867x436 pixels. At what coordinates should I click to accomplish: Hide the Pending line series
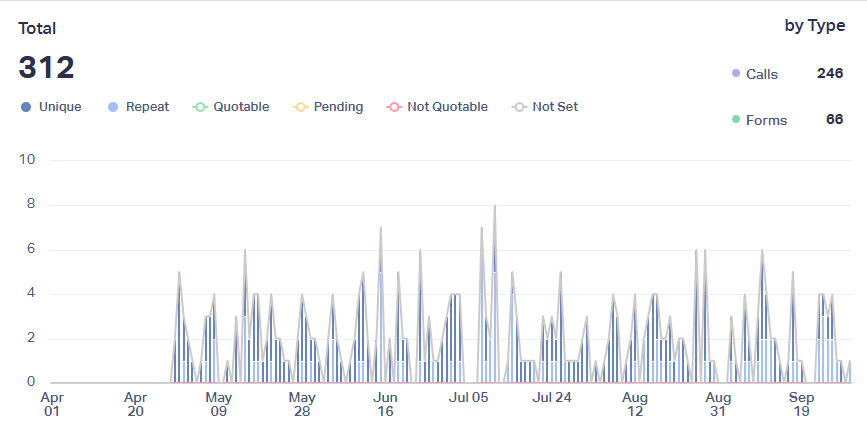coord(328,107)
